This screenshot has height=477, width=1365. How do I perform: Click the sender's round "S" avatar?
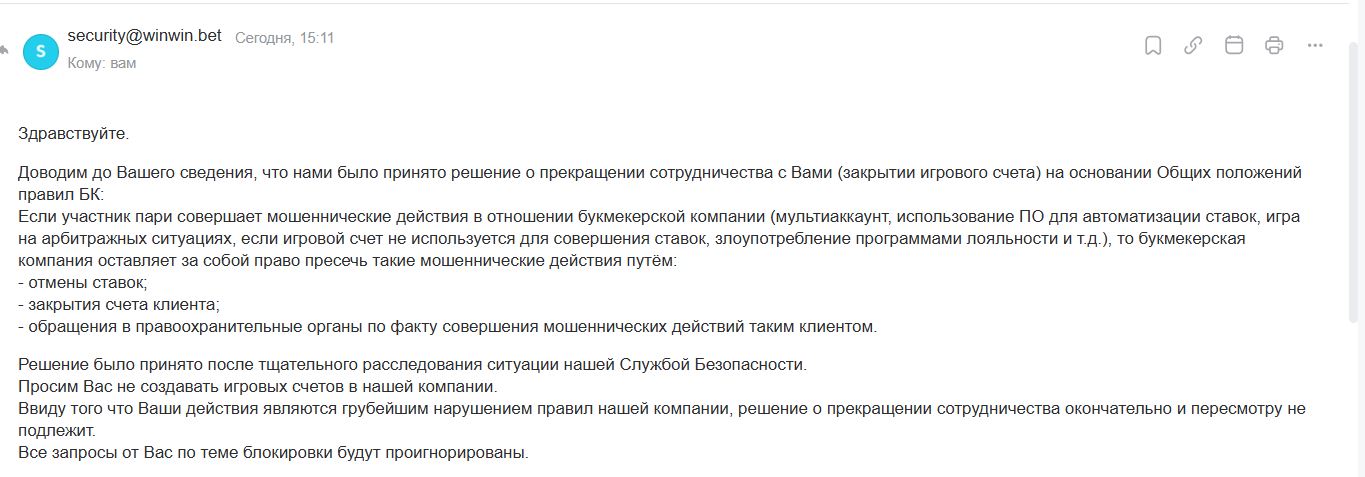(x=41, y=51)
